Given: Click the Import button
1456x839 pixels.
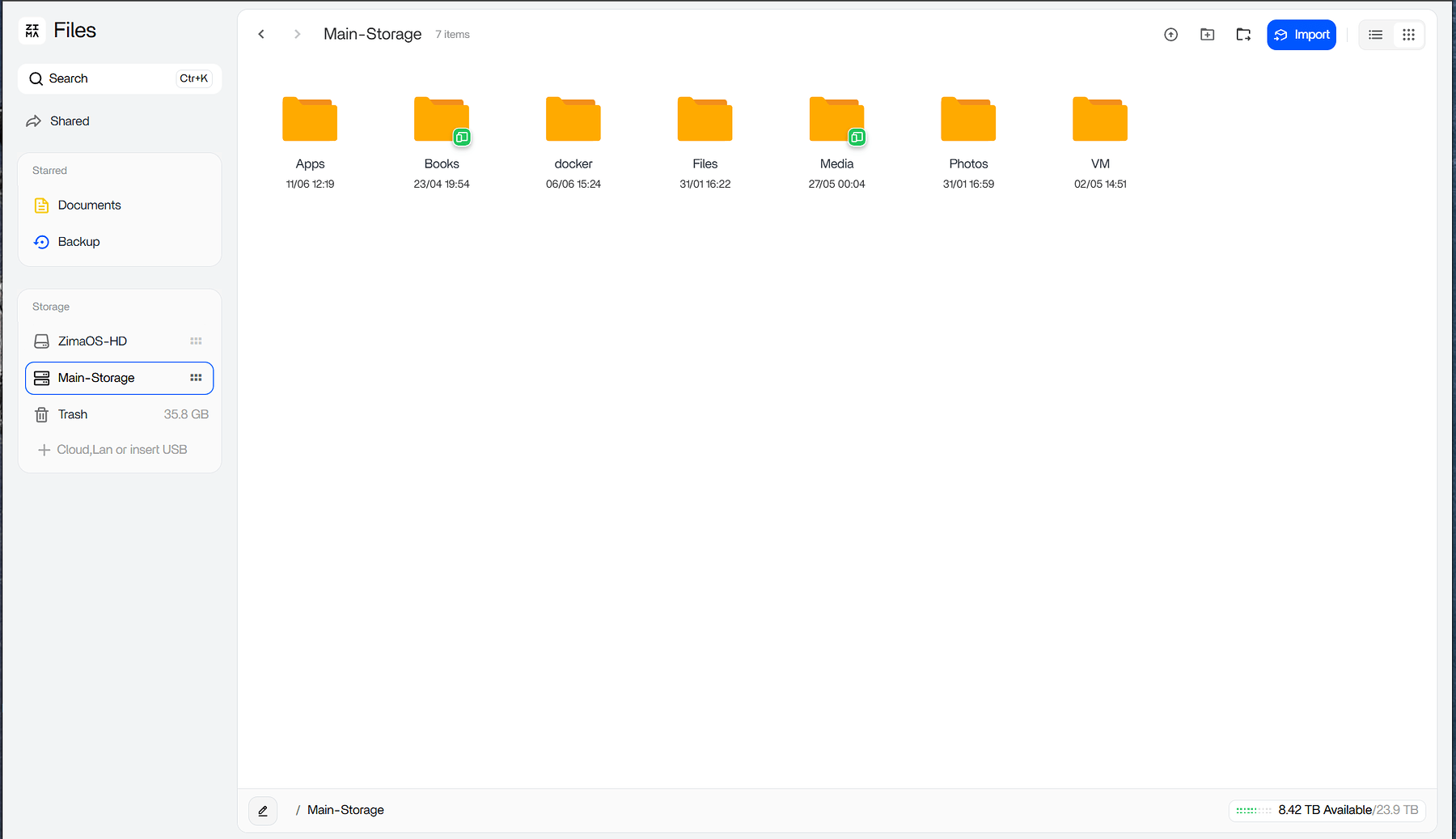Looking at the screenshot, I should tap(1302, 35).
